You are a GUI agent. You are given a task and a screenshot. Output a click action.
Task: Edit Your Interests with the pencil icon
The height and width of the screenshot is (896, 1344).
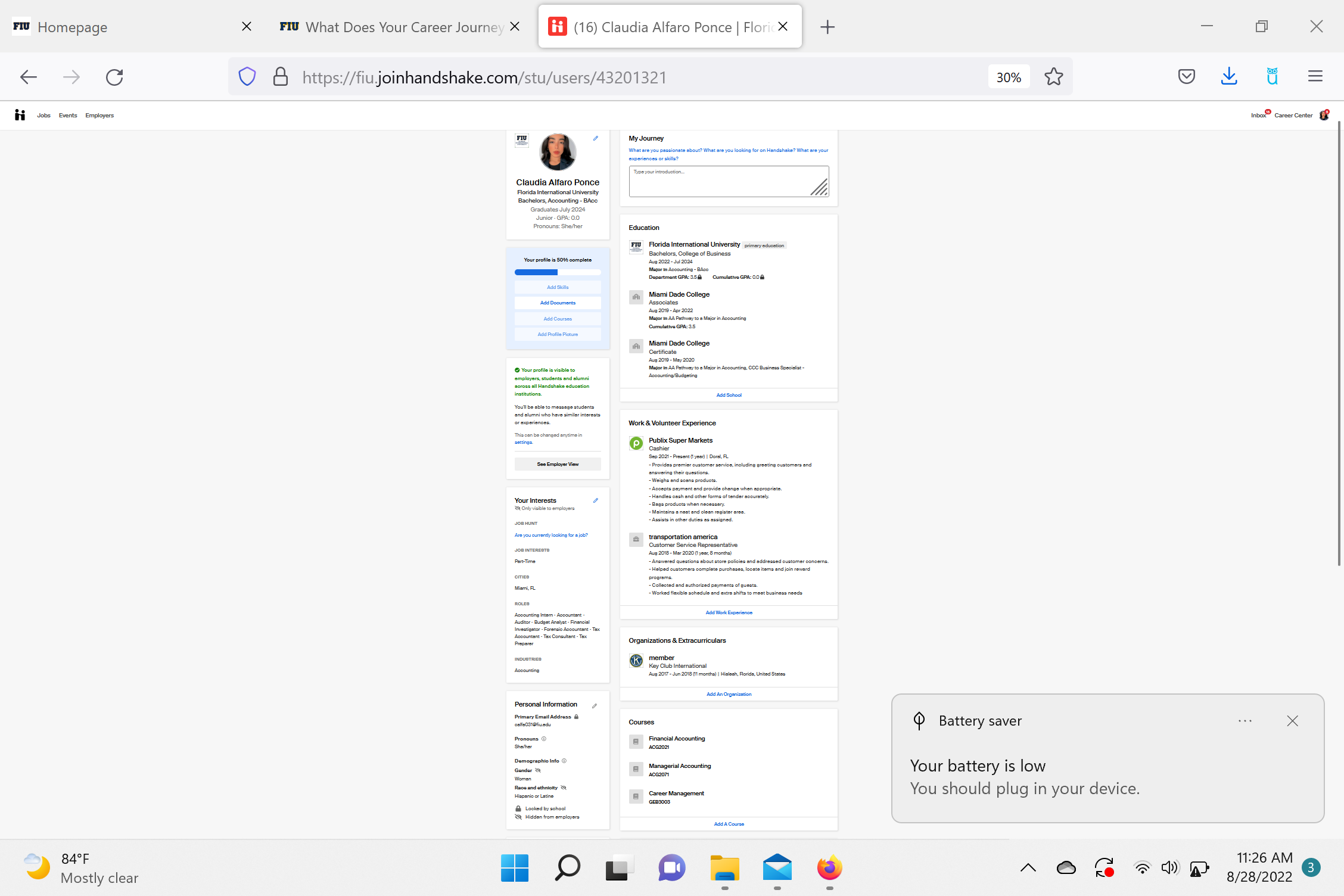tap(595, 500)
